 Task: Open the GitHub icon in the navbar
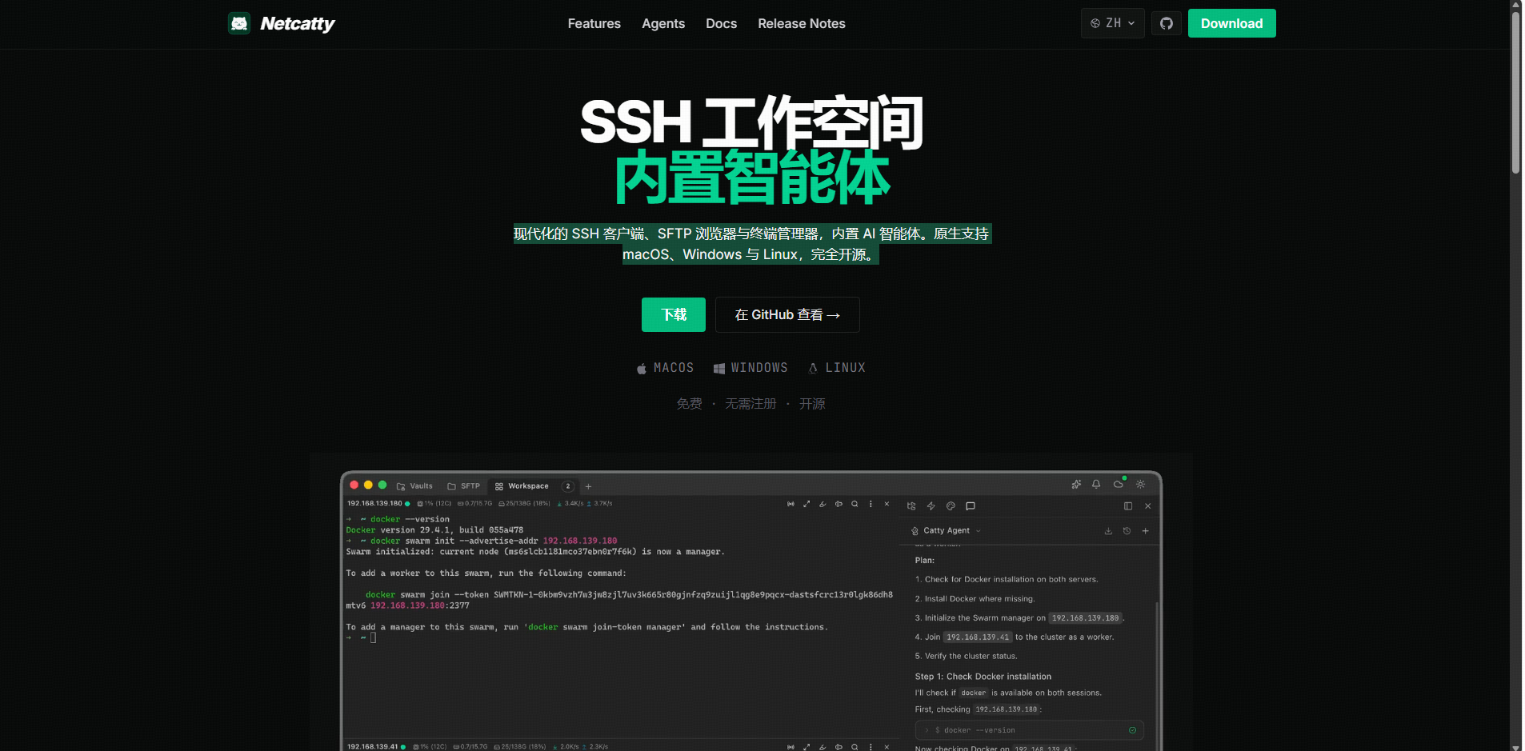1166,23
